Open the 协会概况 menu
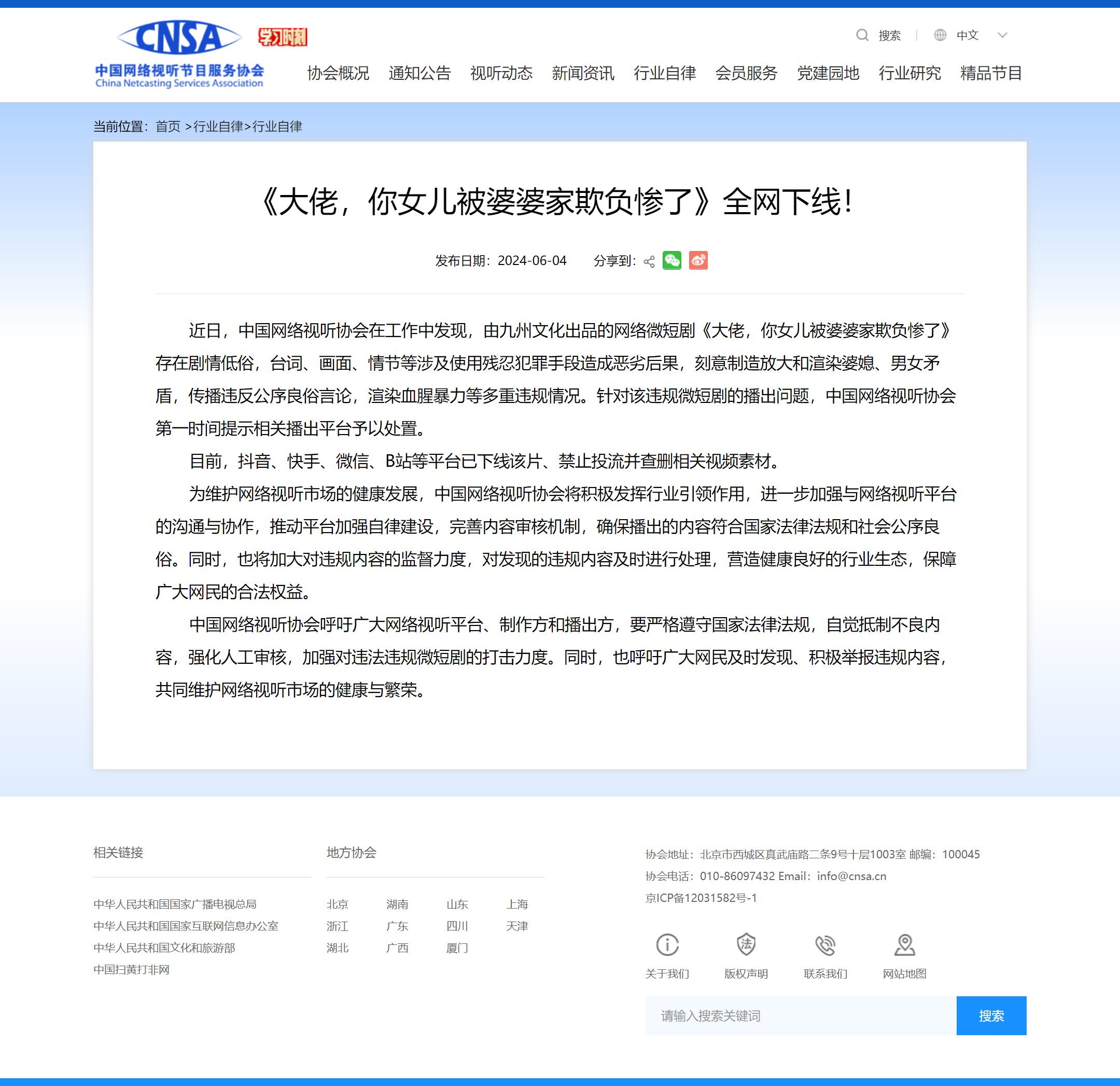The width and height of the screenshot is (1120, 1086). pos(338,73)
